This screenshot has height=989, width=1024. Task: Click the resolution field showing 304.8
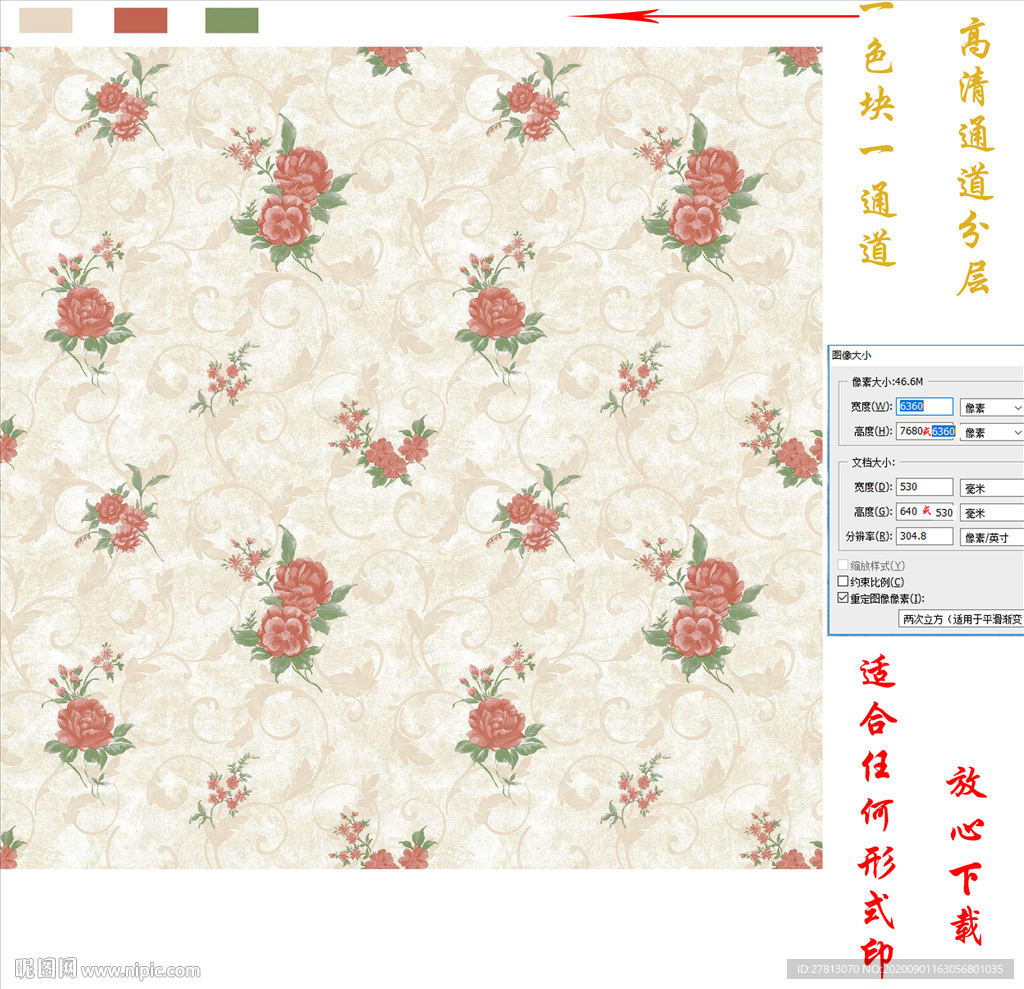coord(924,536)
